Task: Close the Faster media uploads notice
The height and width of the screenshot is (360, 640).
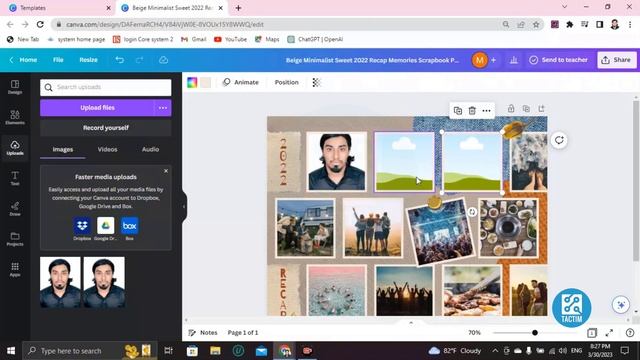Action: point(166,171)
